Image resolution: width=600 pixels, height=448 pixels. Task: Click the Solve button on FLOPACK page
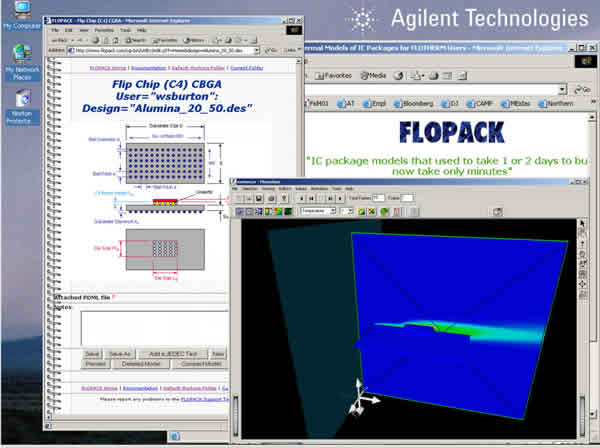coord(92,354)
